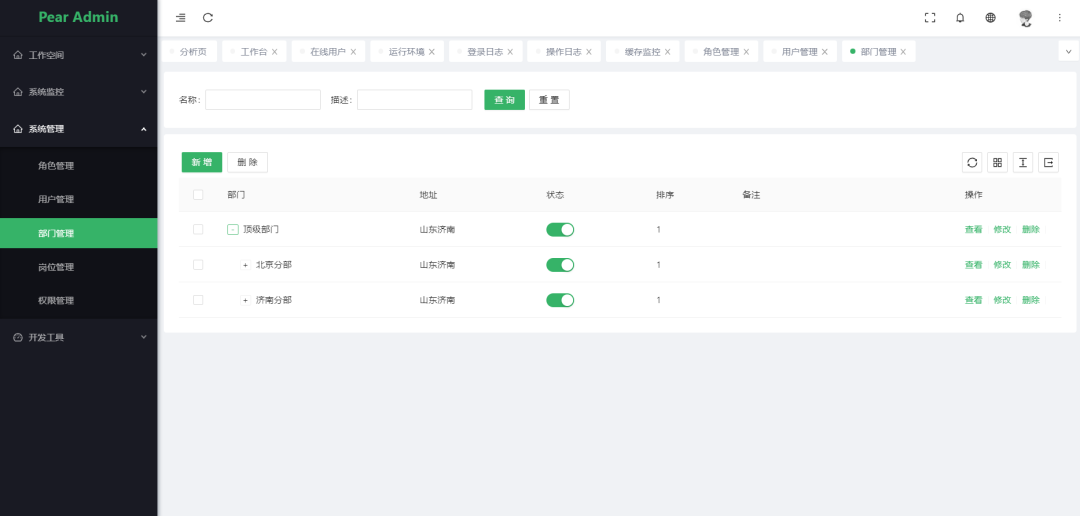Expand 开发工具 sidebar menu
The height and width of the screenshot is (516, 1080).
click(x=78, y=338)
